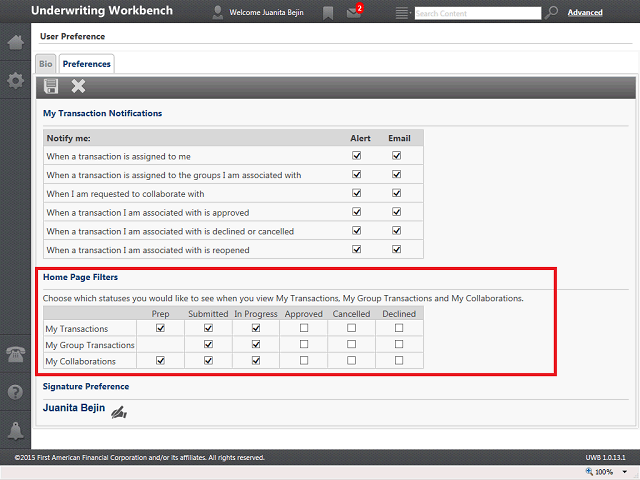Toggle Alert for declined or cancelled

tap(357, 231)
